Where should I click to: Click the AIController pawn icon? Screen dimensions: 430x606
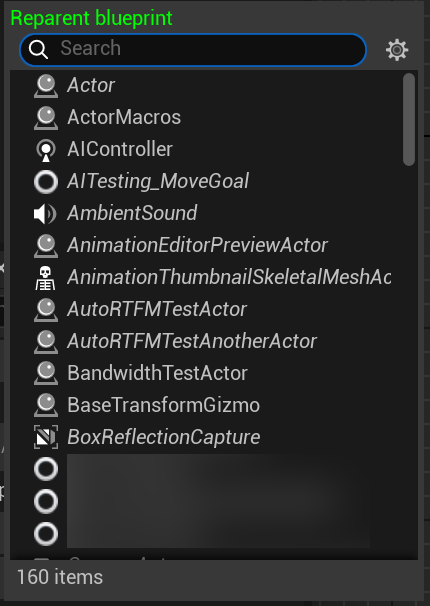pyautogui.click(x=46, y=150)
